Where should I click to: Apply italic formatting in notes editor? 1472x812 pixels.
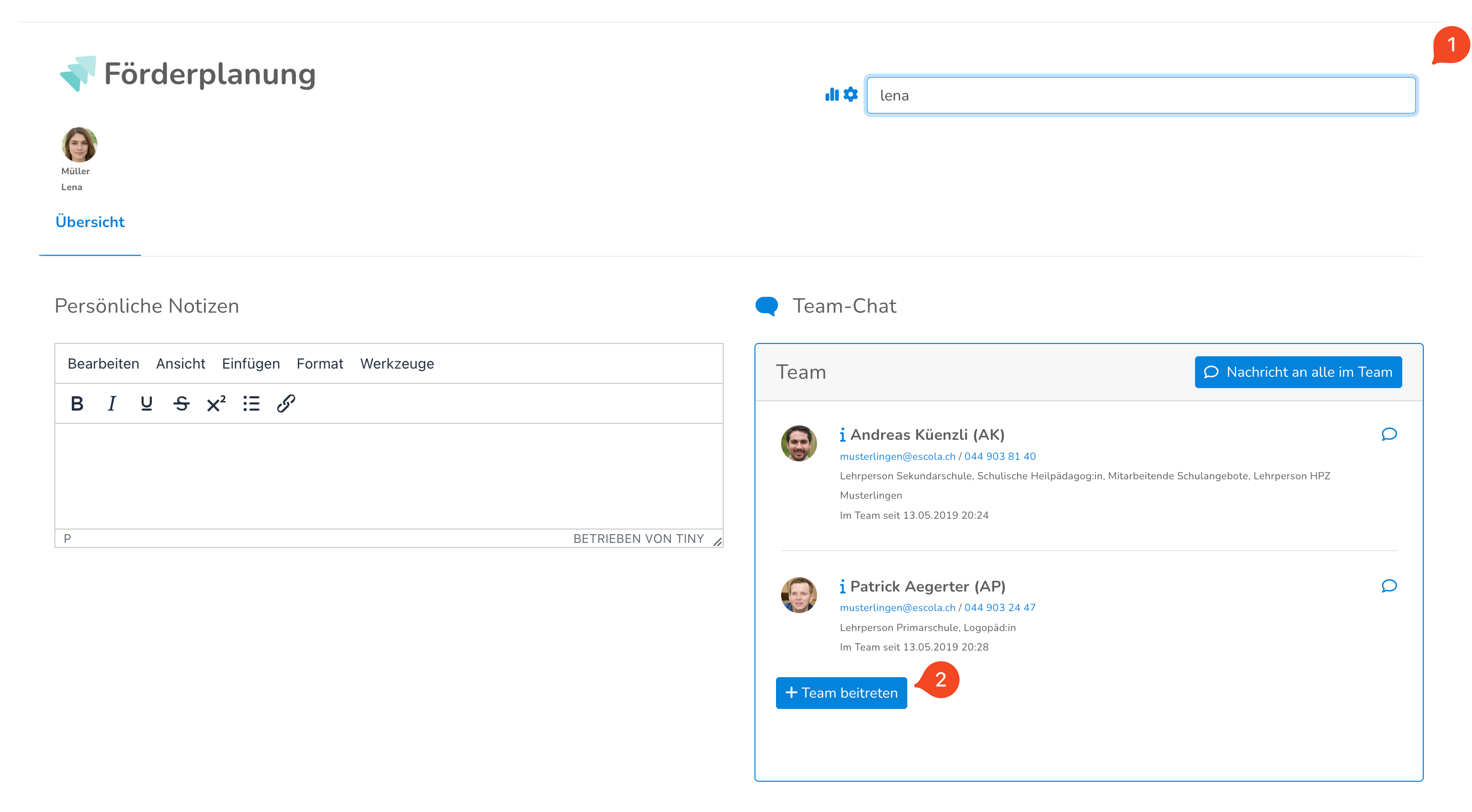pyautogui.click(x=111, y=404)
